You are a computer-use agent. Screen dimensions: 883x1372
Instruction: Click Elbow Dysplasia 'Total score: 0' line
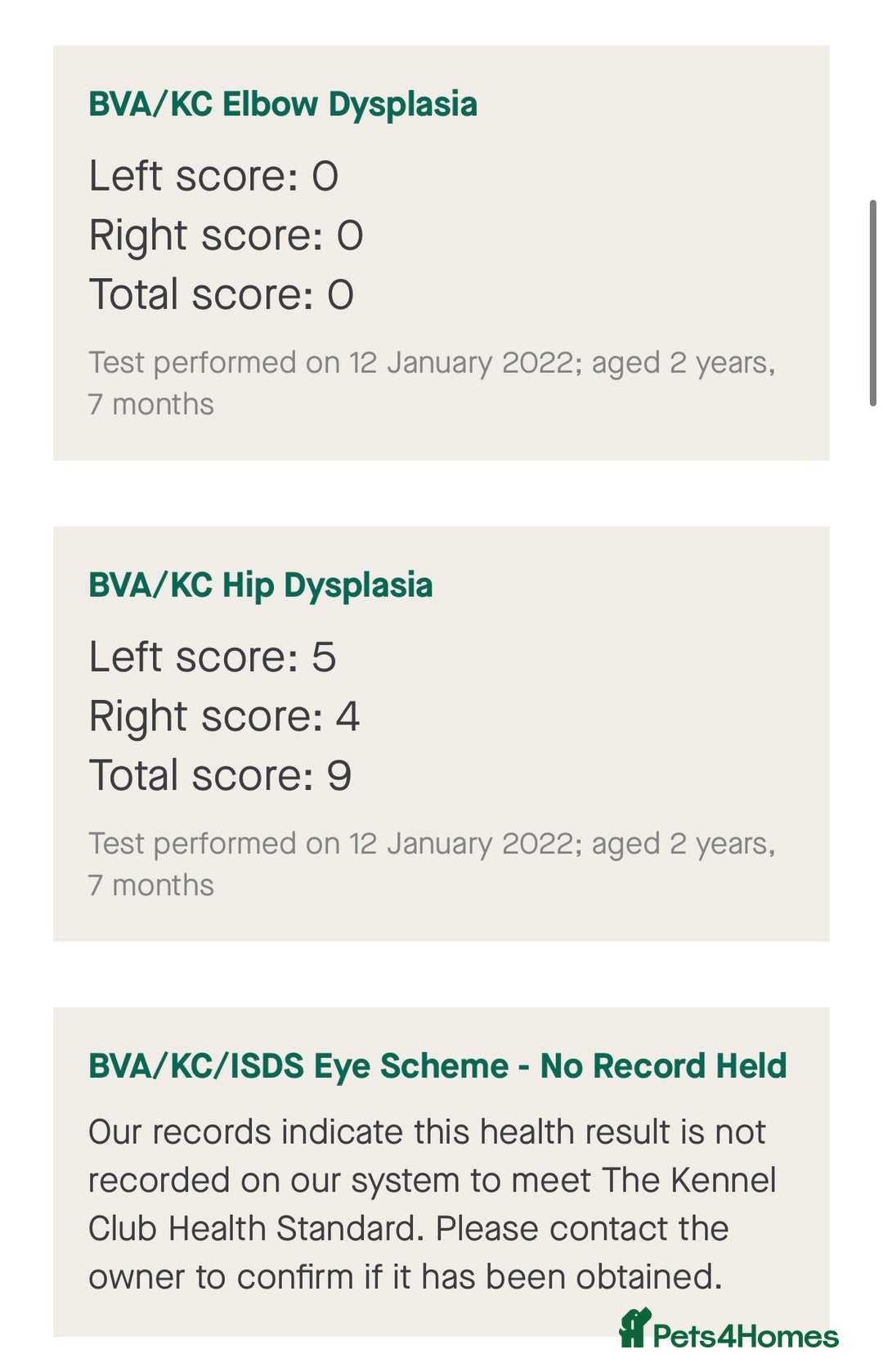coord(221,294)
